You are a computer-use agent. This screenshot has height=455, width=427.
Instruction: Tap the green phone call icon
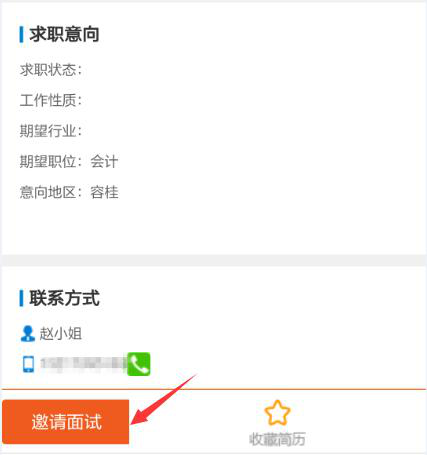point(139,364)
